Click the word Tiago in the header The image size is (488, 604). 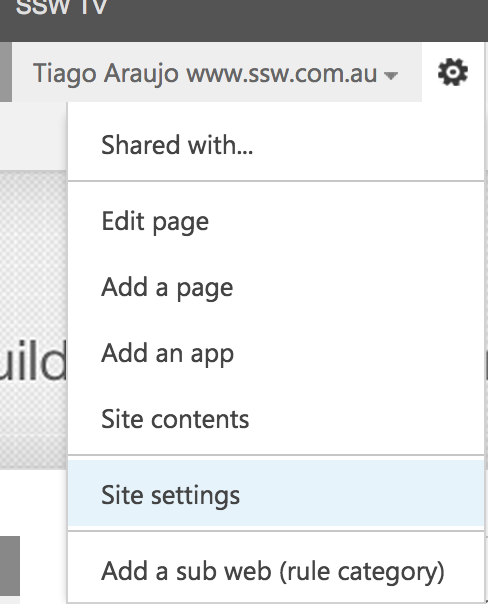[64, 73]
